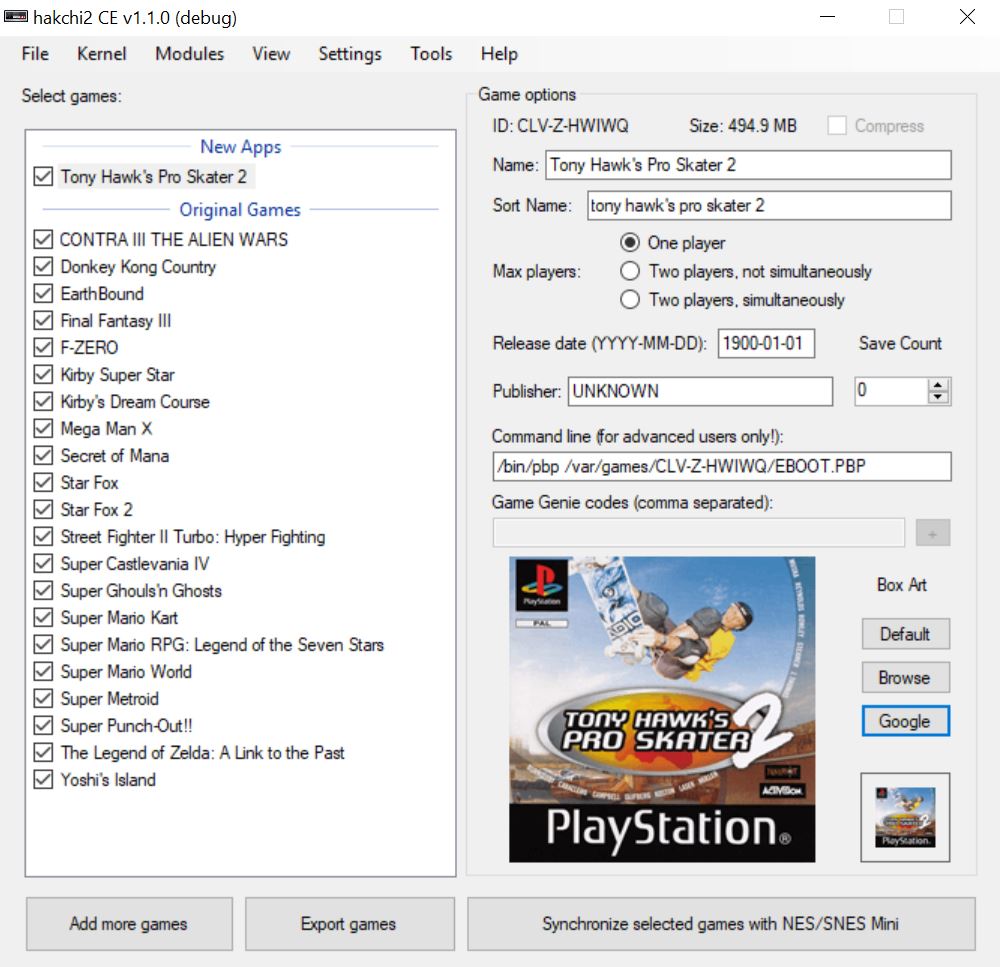Select Super Ghouls'n Ghosts in list
Image resolution: width=1000 pixels, height=967 pixels.
pyautogui.click(x=141, y=590)
